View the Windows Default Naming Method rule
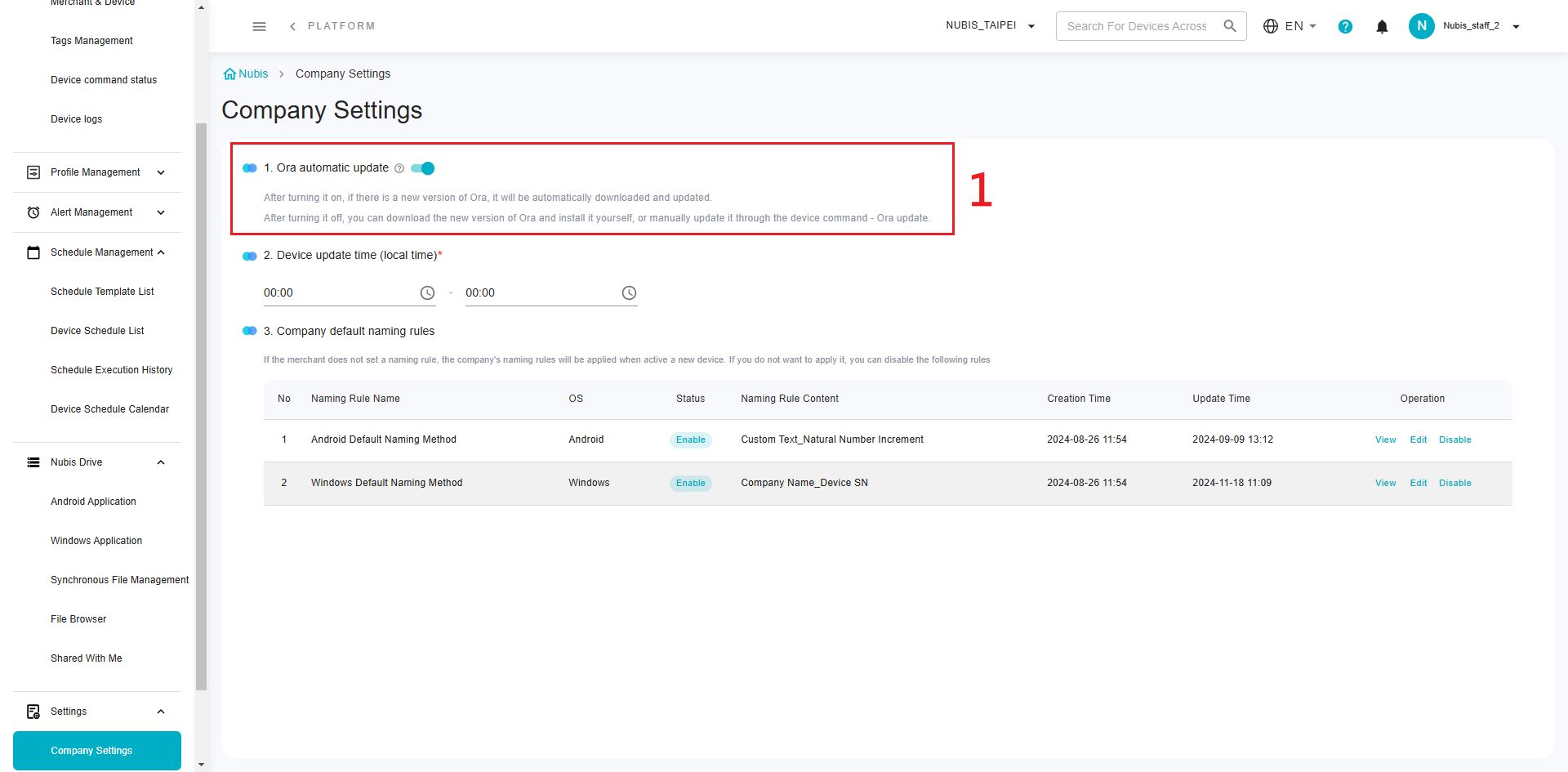Viewport: 1568px width, 772px height. pyautogui.click(x=1385, y=483)
